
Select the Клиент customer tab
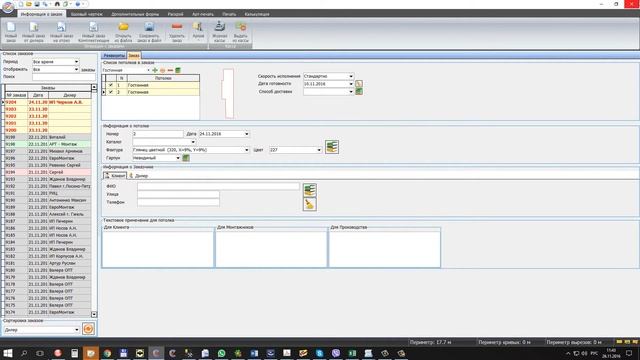coord(115,176)
